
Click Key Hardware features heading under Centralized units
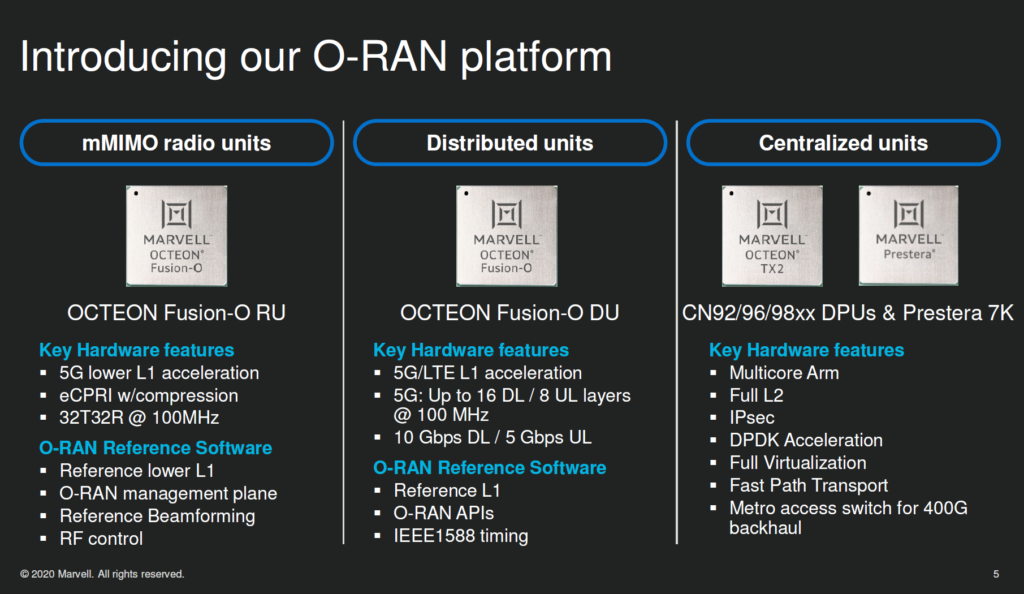pyautogui.click(x=806, y=350)
